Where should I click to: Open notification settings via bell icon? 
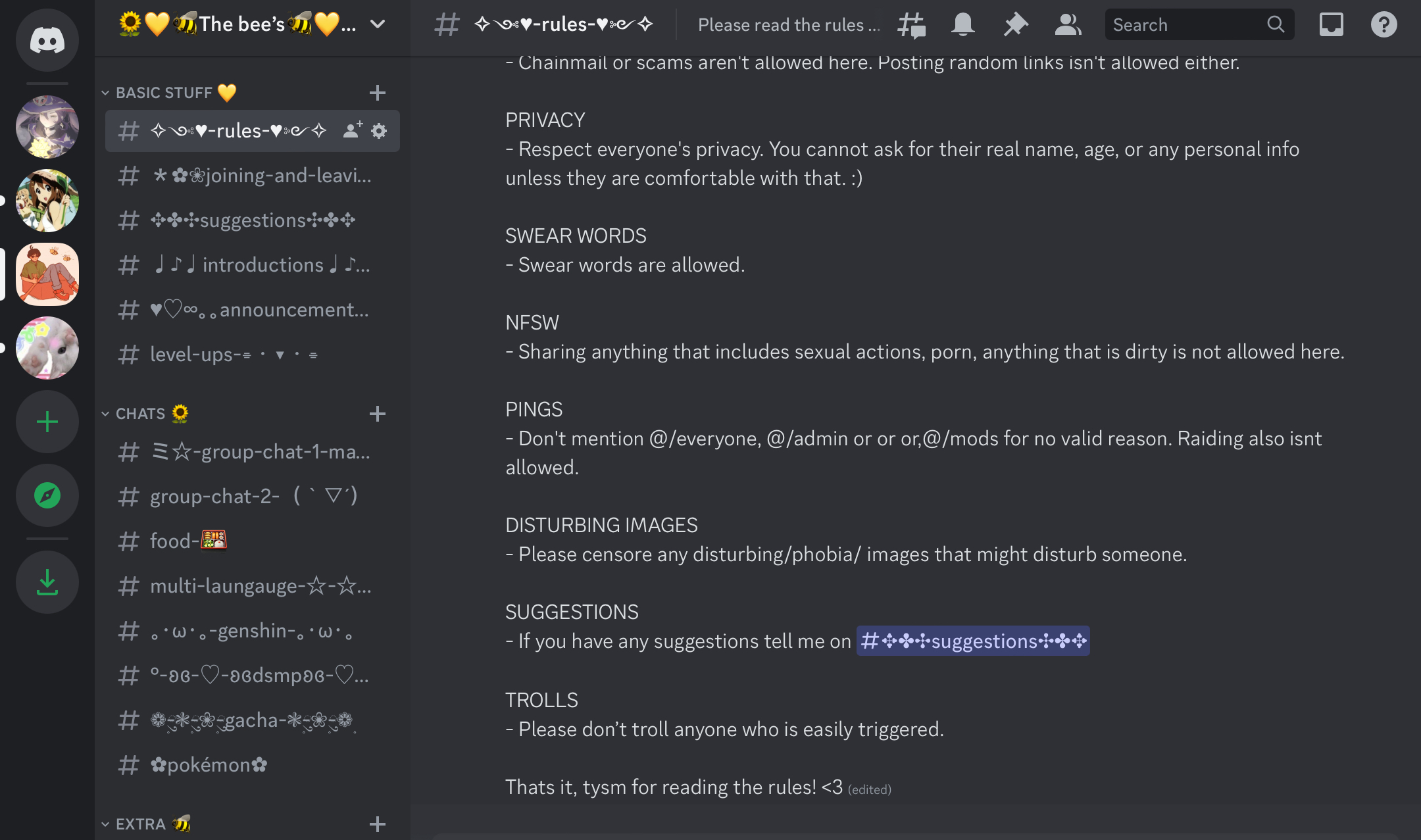pos(963,24)
